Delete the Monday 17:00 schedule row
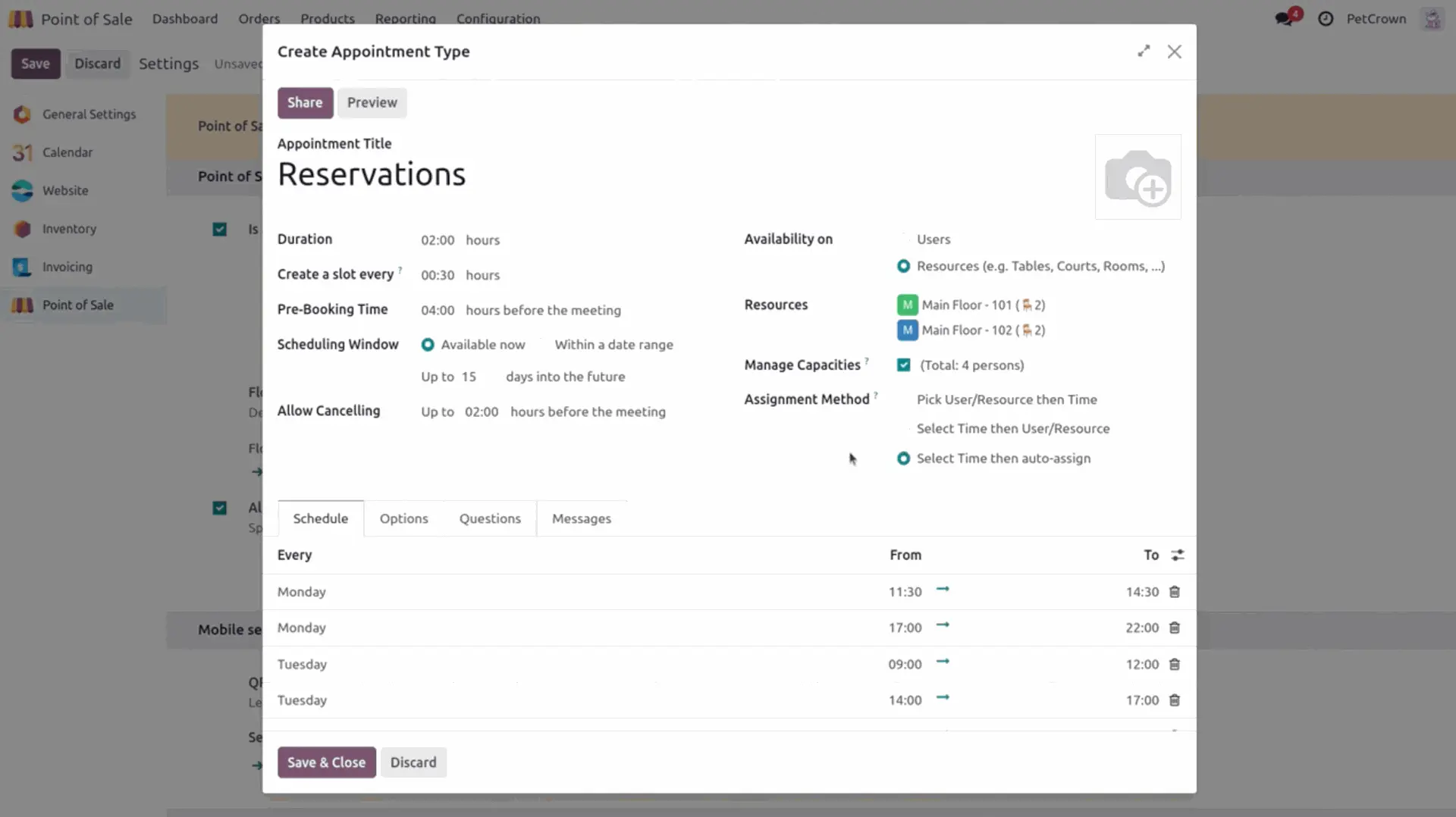This screenshot has height=817, width=1456. pyautogui.click(x=1174, y=628)
